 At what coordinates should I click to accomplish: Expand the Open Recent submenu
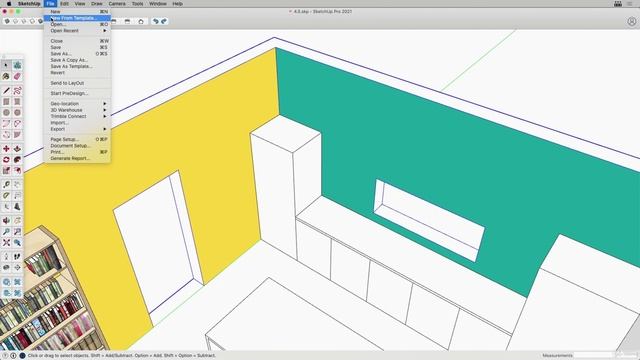coord(77,31)
